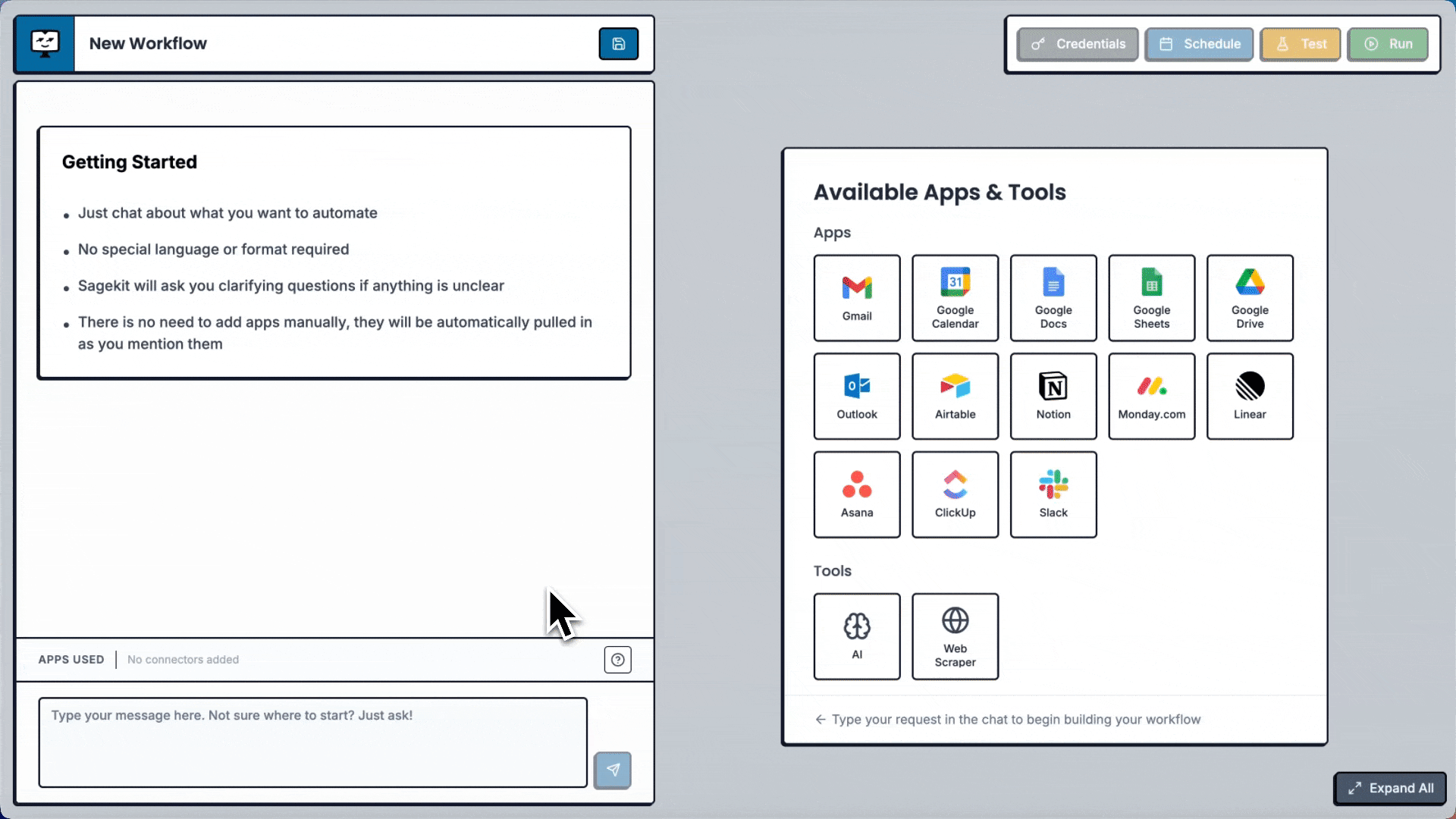
Task: Open the Notion app tile
Action: 1053,396
